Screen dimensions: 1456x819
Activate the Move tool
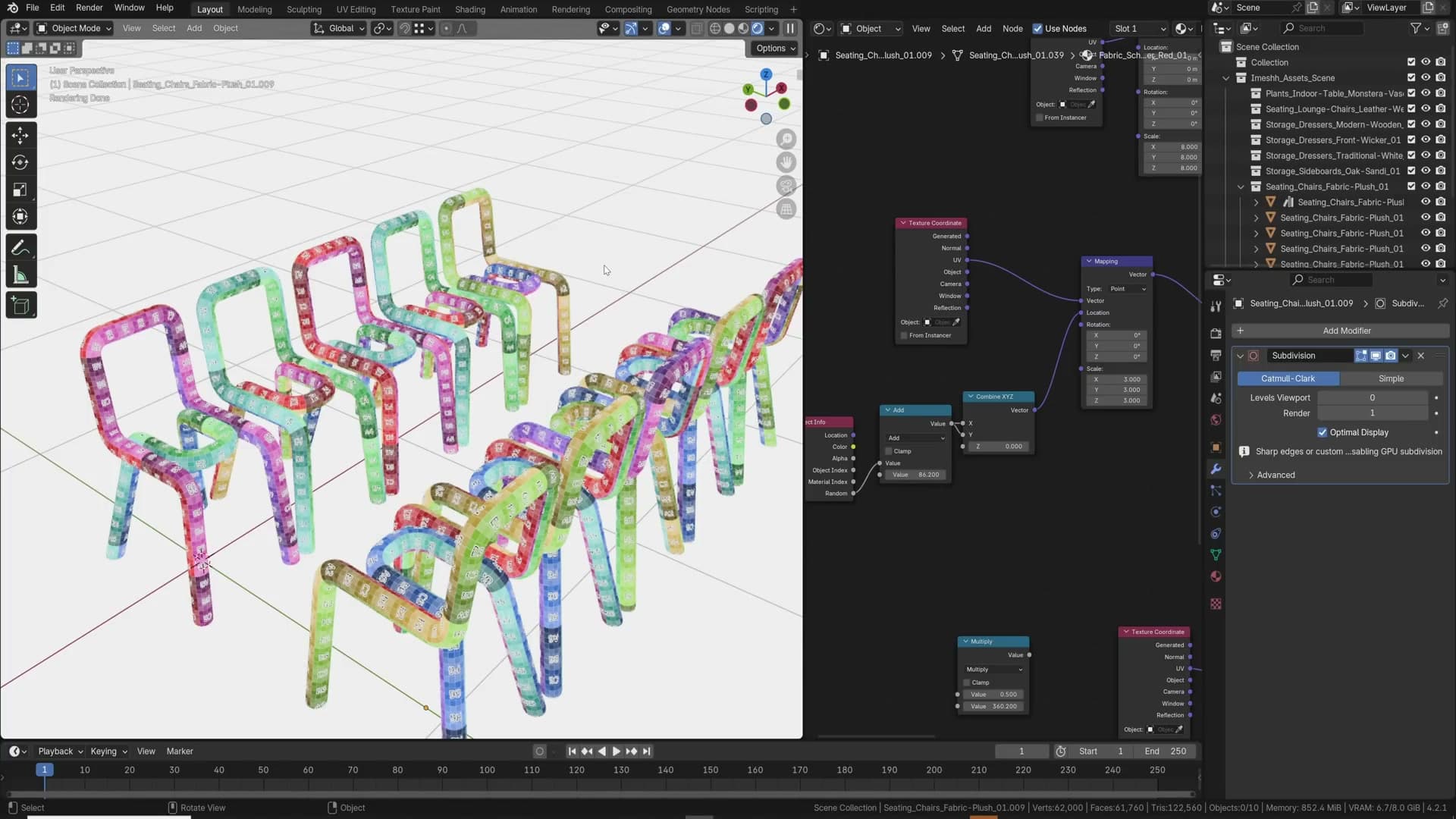tap(20, 135)
